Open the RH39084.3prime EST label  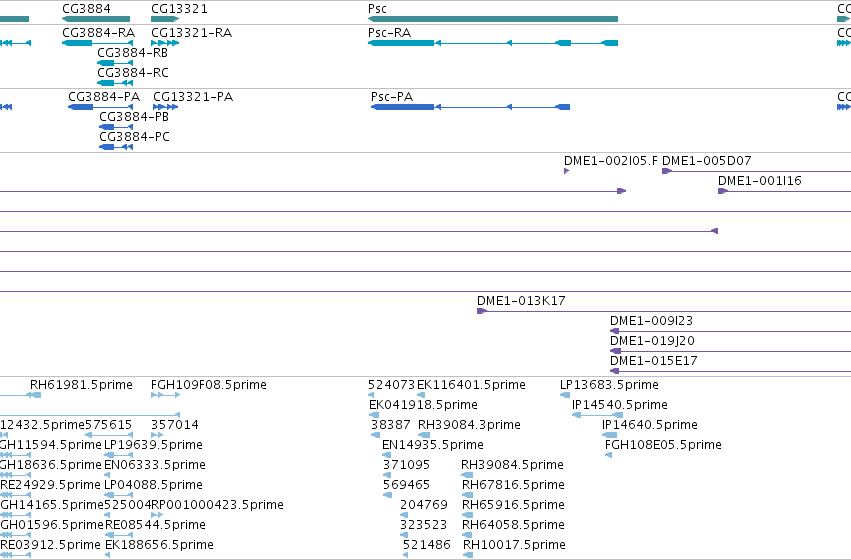click(469, 425)
